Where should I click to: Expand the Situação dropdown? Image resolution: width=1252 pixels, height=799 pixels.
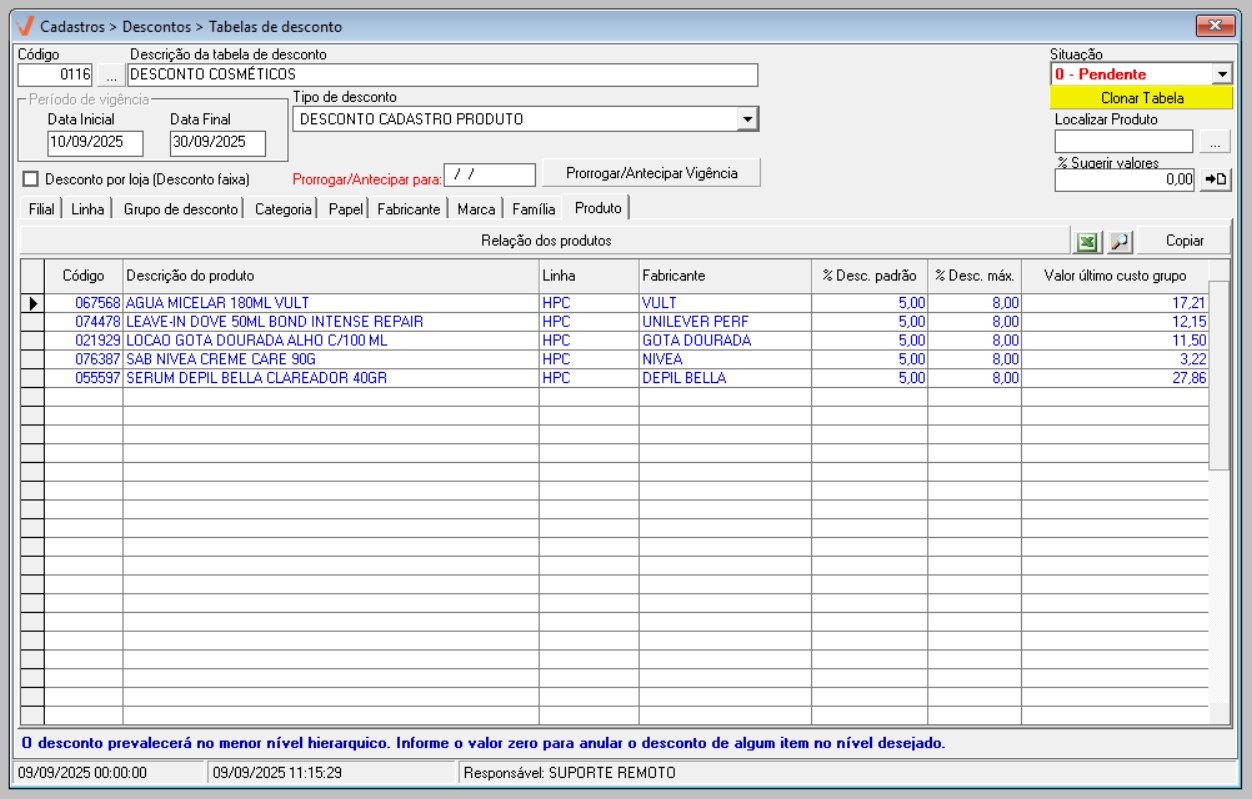[x=1222, y=74]
